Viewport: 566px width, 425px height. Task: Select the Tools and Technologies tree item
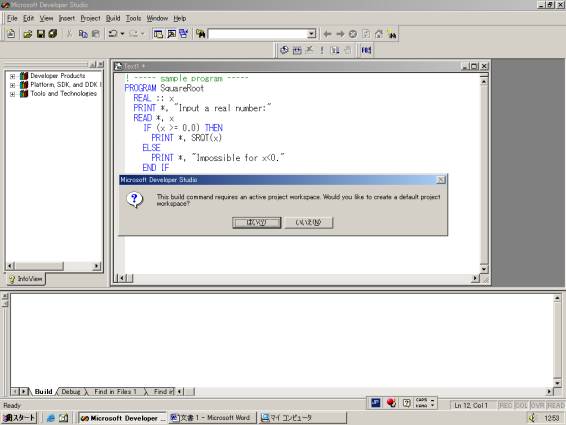point(64,94)
